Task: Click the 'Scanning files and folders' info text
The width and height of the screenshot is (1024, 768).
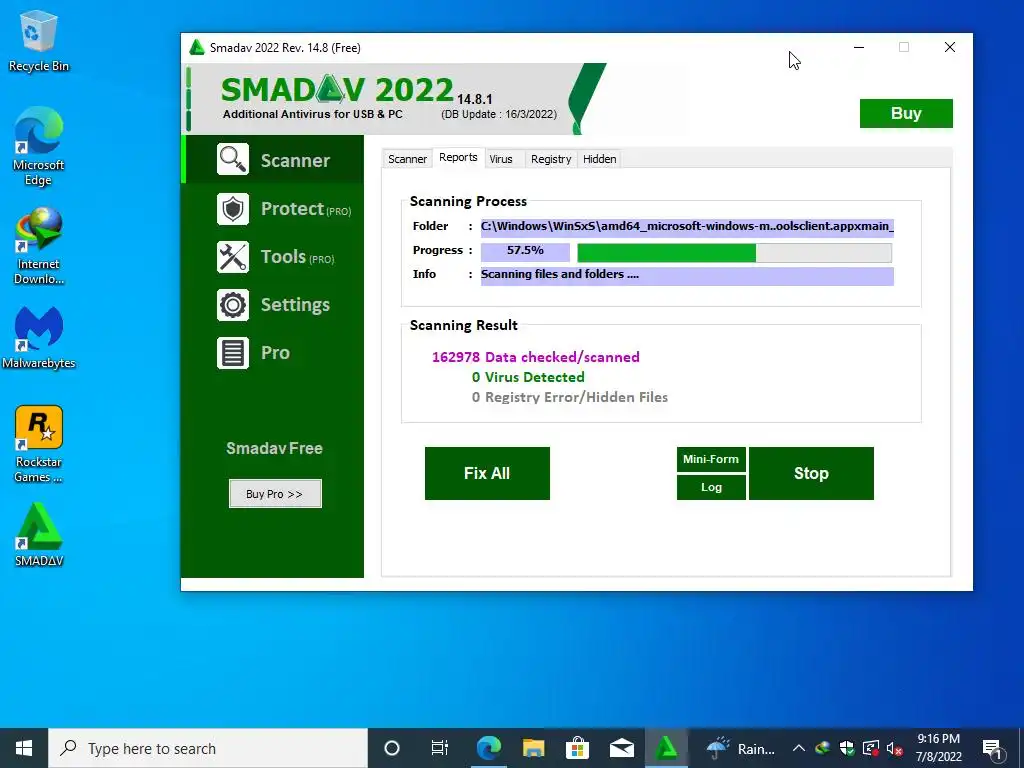Action: click(560, 274)
